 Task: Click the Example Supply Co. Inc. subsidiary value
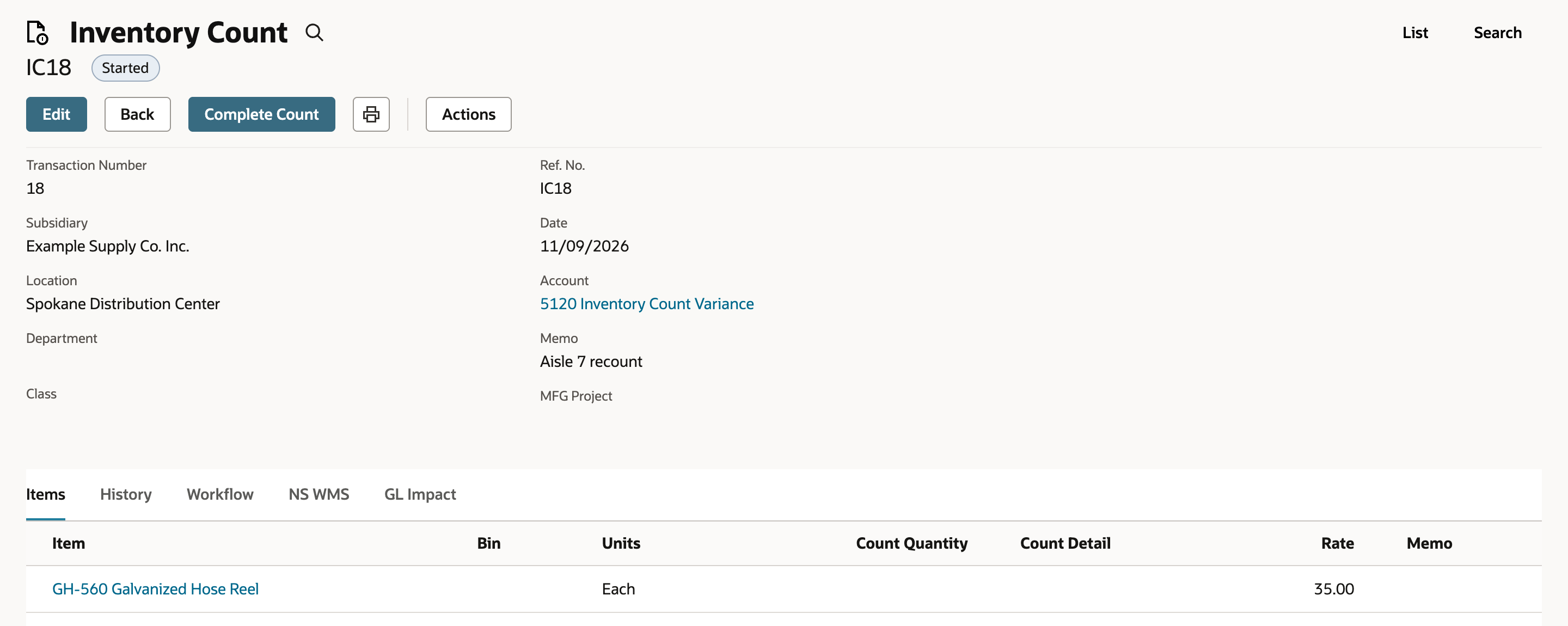[x=108, y=246]
